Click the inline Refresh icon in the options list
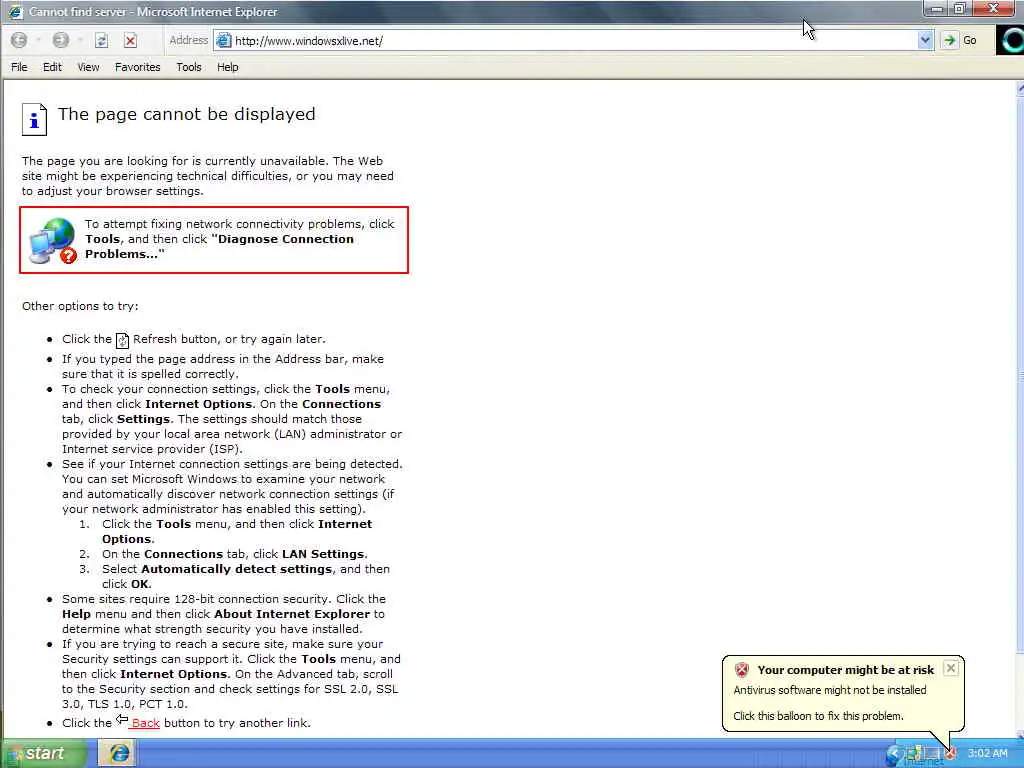Image resolution: width=1024 pixels, height=768 pixels. 122,340
